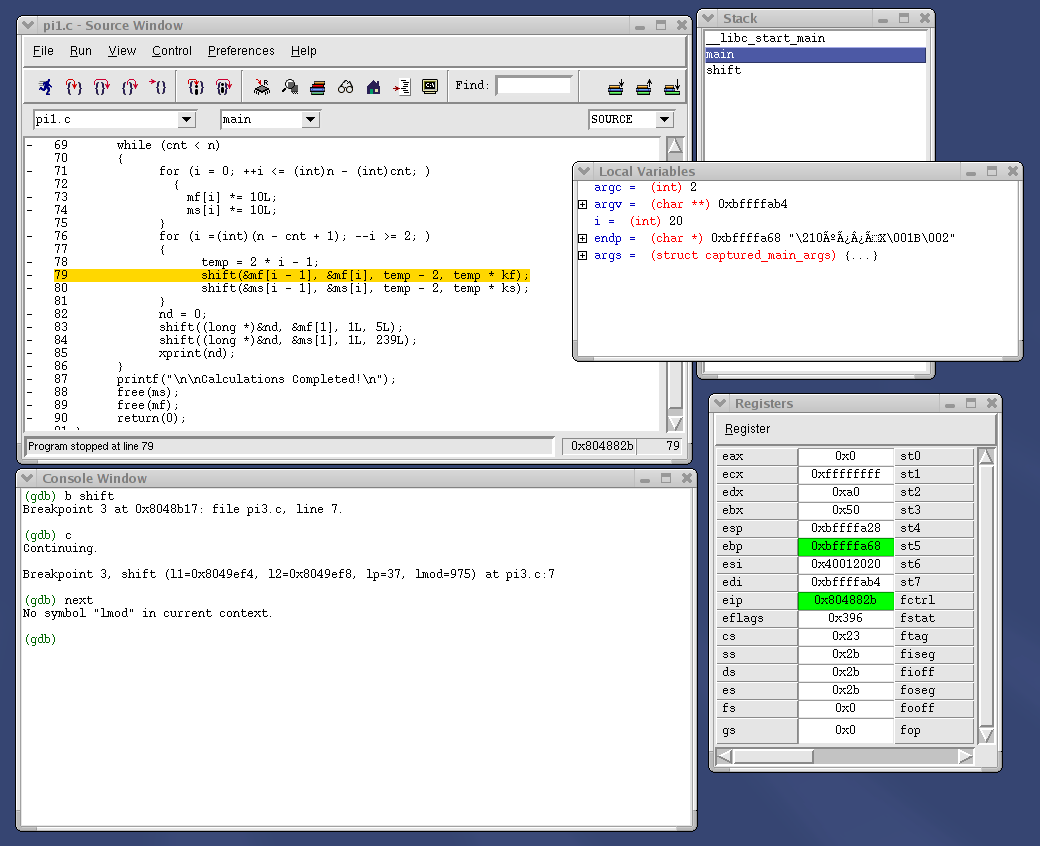Select shift frame in Stack window

click(815, 70)
